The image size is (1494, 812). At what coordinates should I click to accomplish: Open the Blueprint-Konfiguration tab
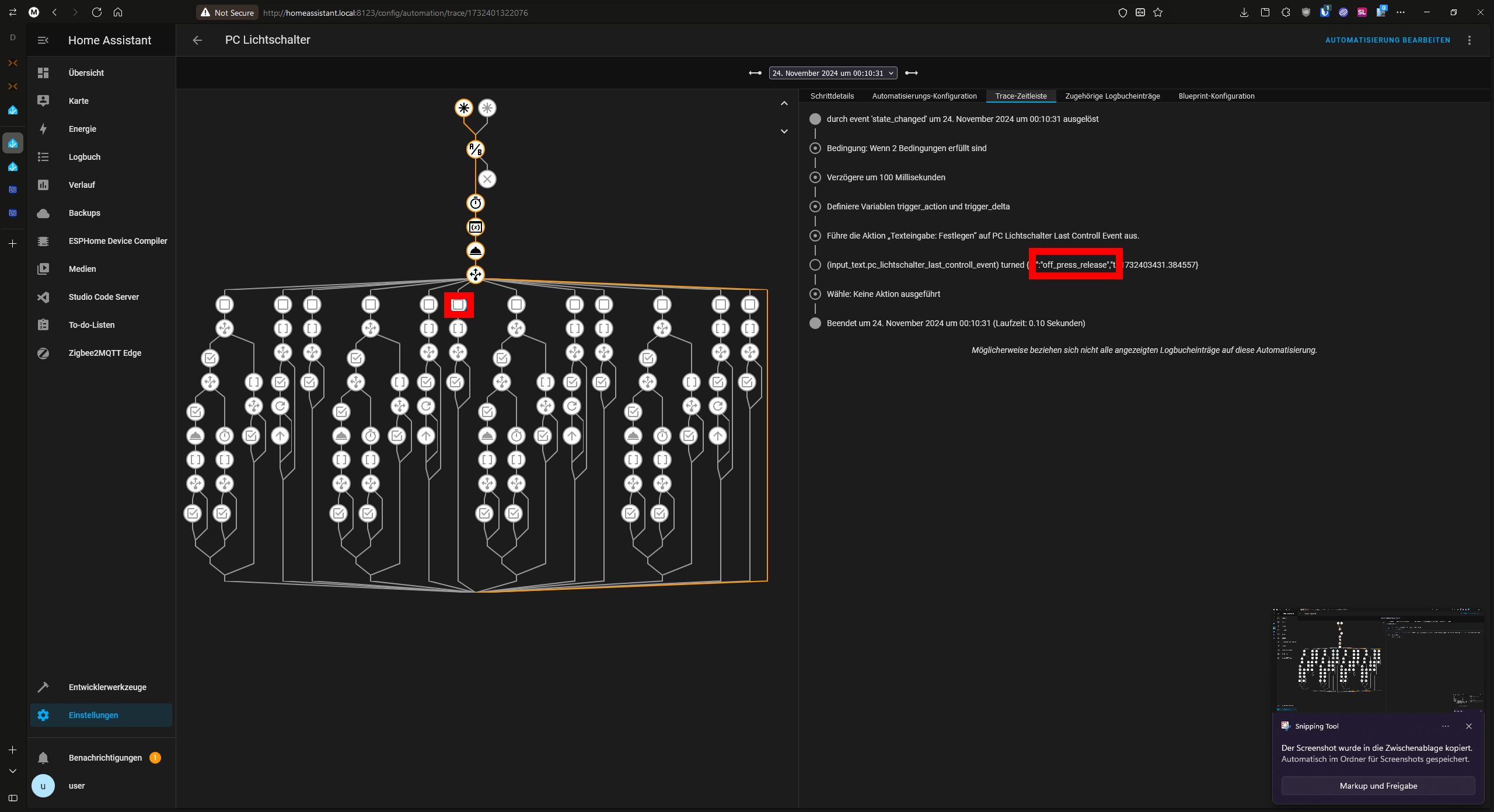coord(1216,96)
